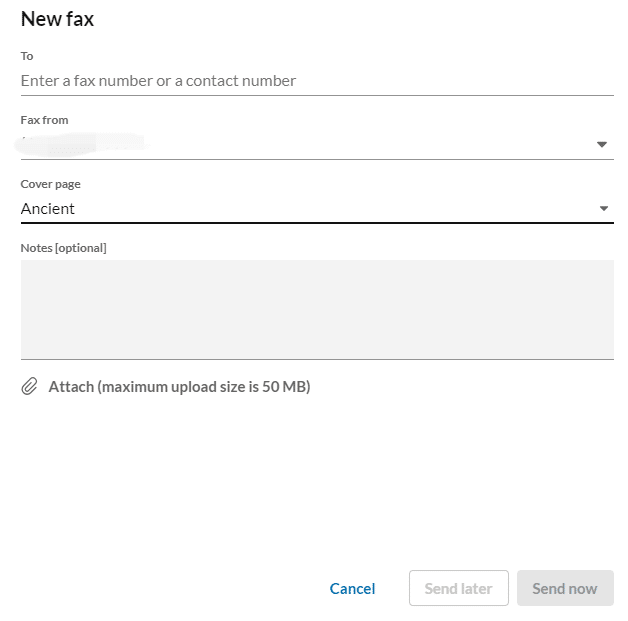The width and height of the screenshot is (628, 621).
Task: Cancel the new fax dialog
Action: click(x=352, y=589)
